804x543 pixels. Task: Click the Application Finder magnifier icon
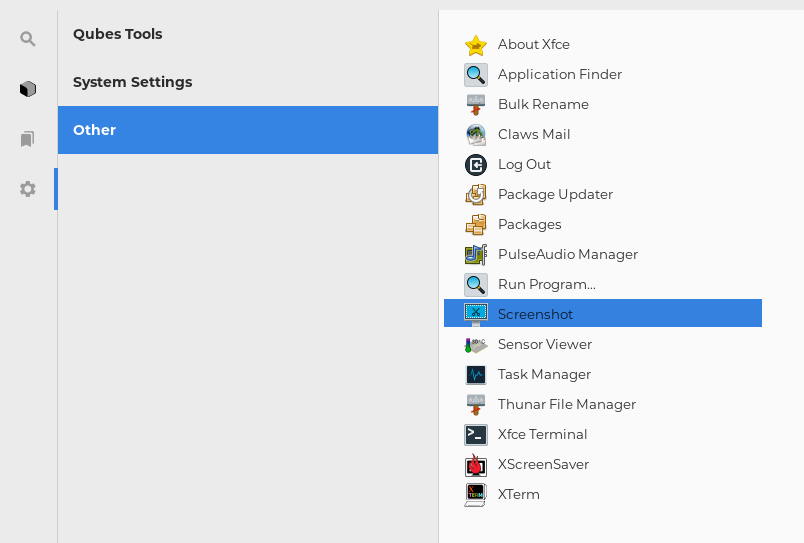(476, 75)
